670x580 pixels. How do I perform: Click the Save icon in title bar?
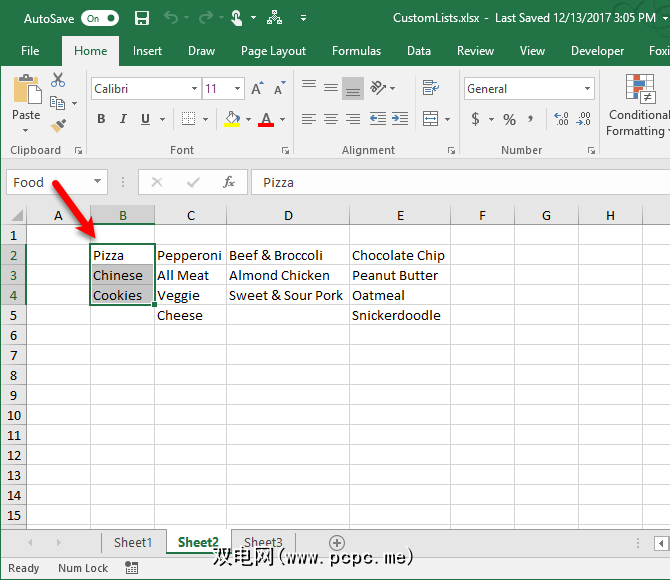141,18
